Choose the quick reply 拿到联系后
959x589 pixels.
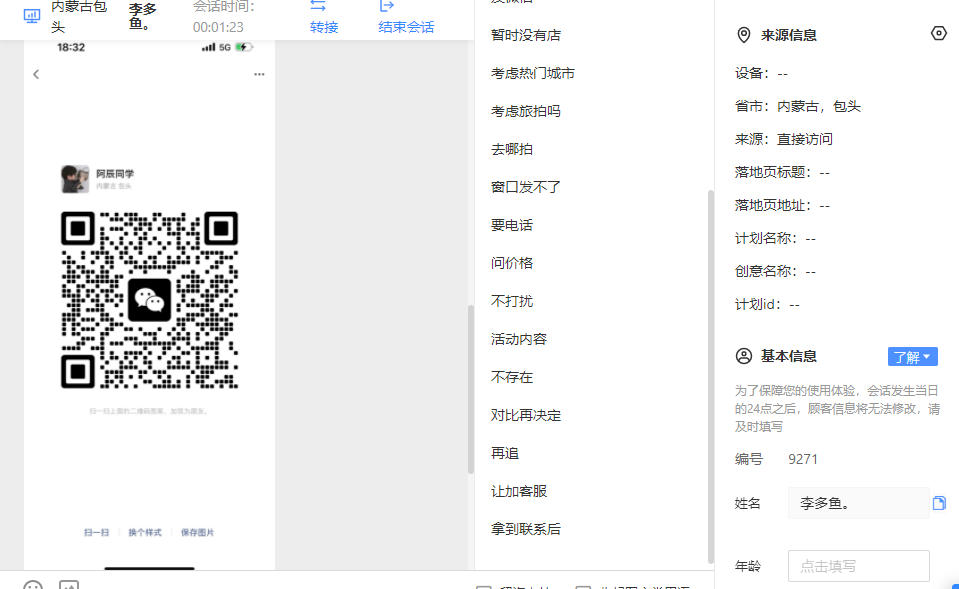526,529
